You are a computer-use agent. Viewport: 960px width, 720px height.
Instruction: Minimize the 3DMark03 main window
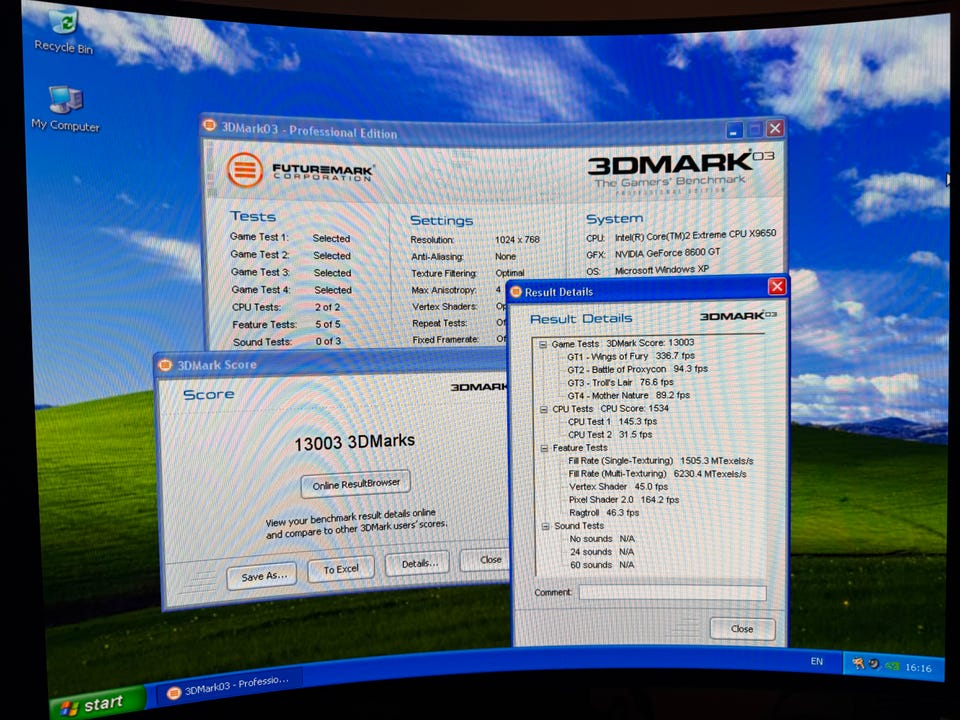pos(735,129)
